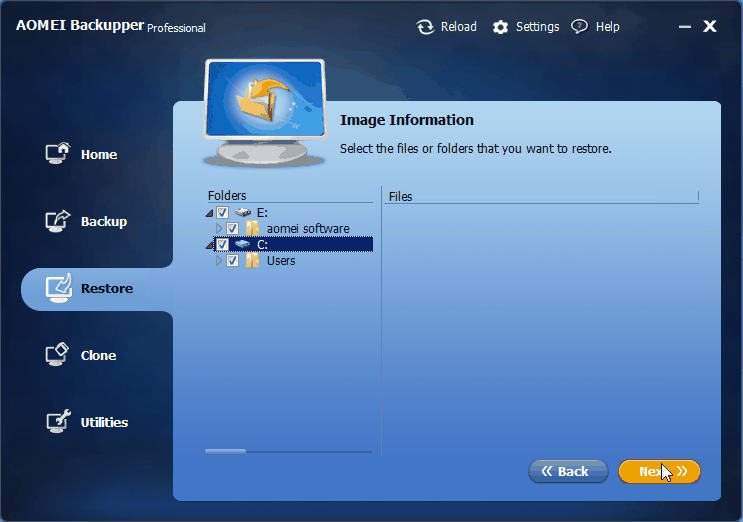Click the Restore monitor icon in sidebar
The image size is (743, 522).
[59, 288]
